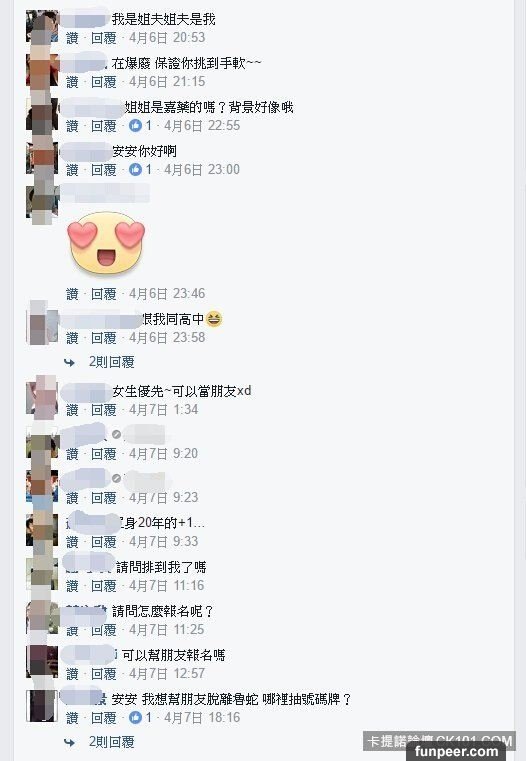Viewport: 526px width, 761px height.
Task: Reply to the comment 請問怎麼報名呢
Action: click(104, 630)
